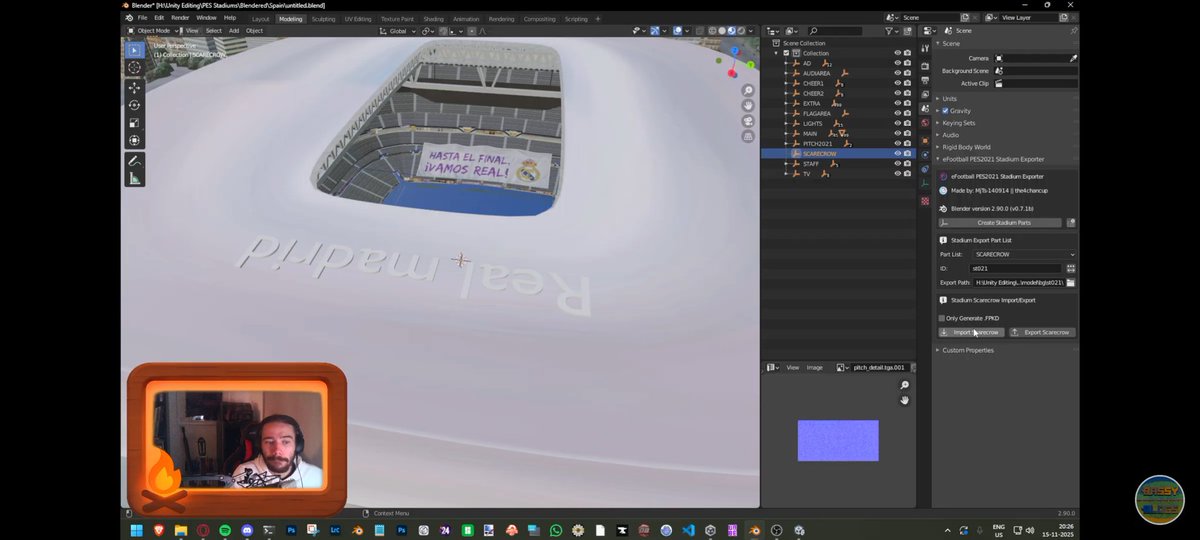This screenshot has width=1200, height=540.
Task: Click the Blender logo menu icon
Action: tap(127, 18)
